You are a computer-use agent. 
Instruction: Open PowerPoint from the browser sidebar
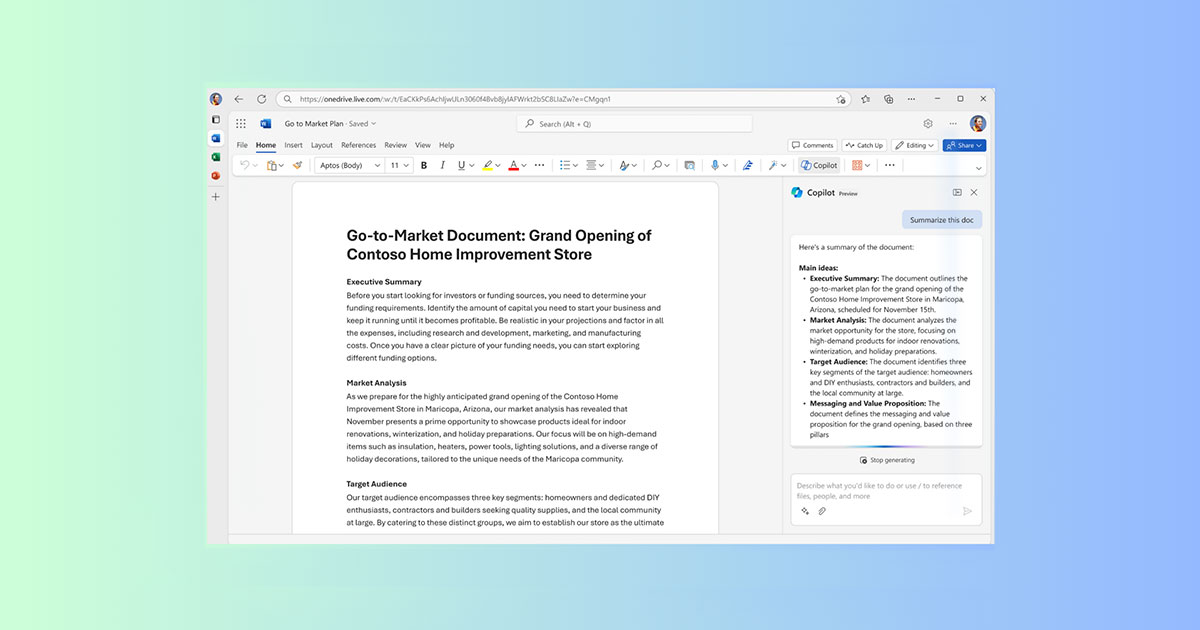(x=216, y=176)
